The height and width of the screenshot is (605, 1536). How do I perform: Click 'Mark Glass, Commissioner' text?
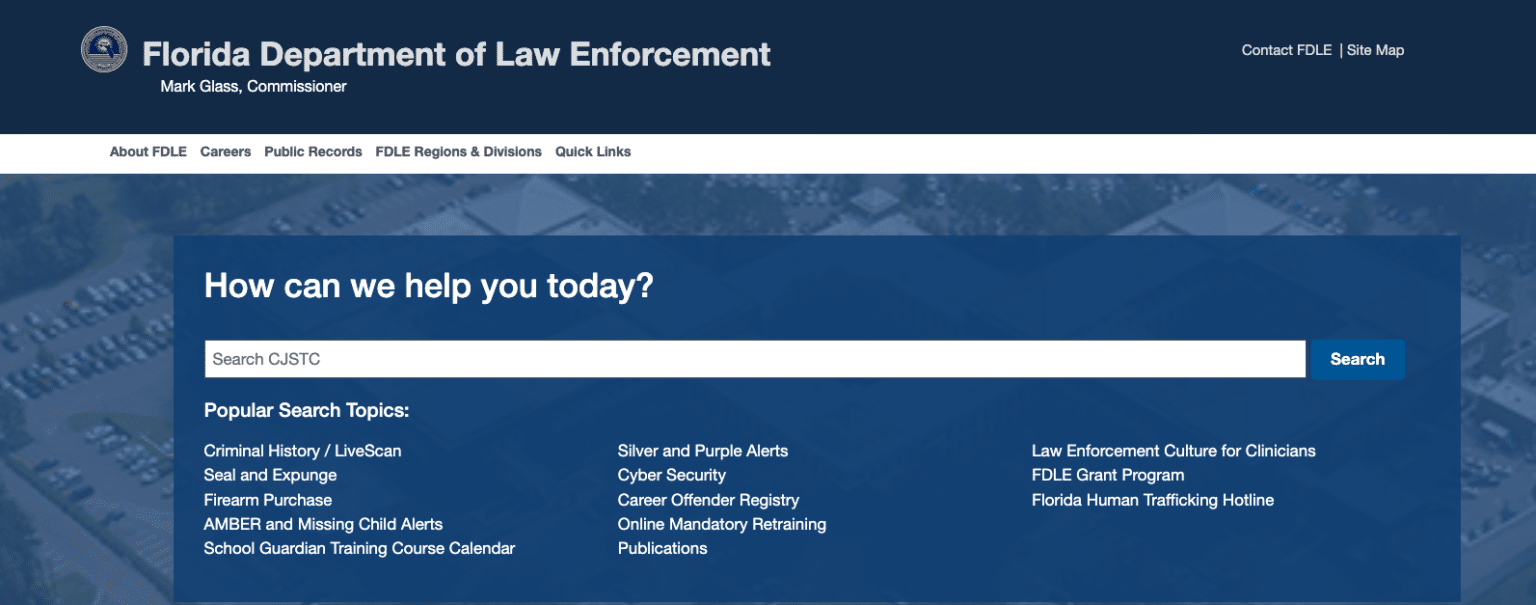coord(253,87)
